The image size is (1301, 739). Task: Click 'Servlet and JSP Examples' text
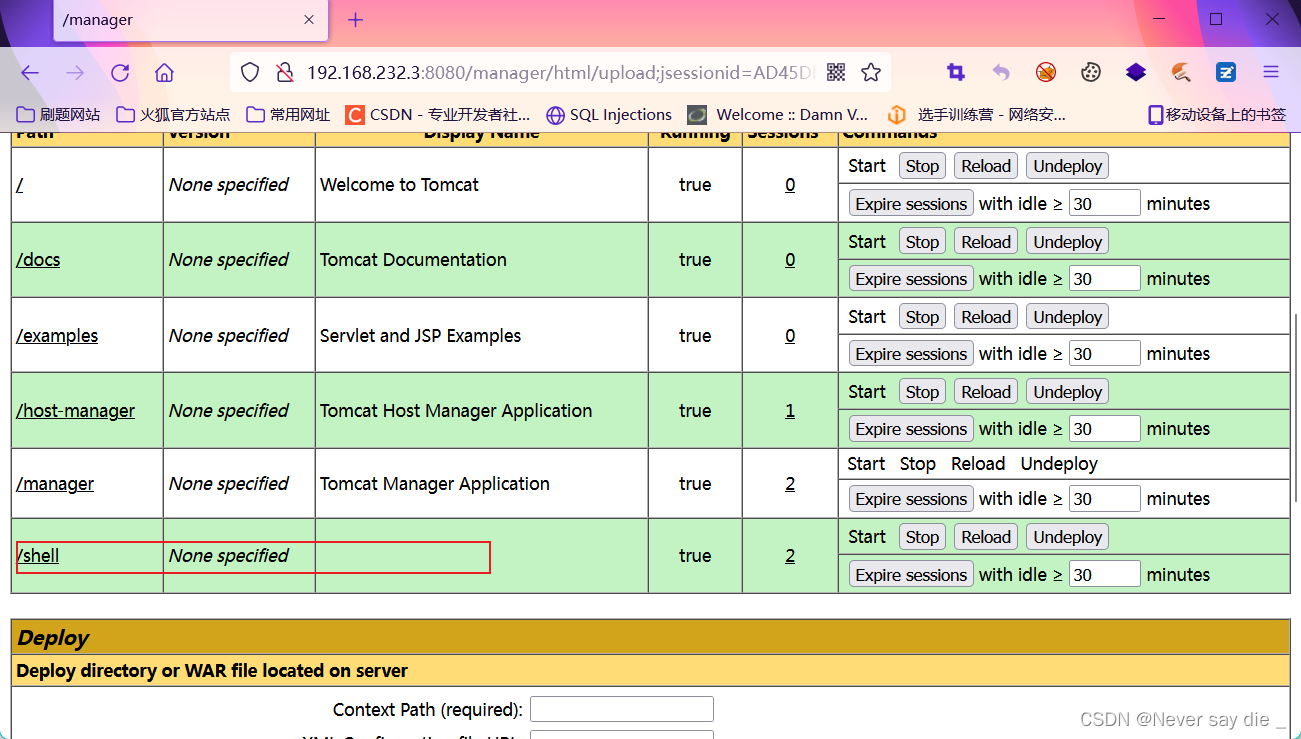[x=420, y=336]
